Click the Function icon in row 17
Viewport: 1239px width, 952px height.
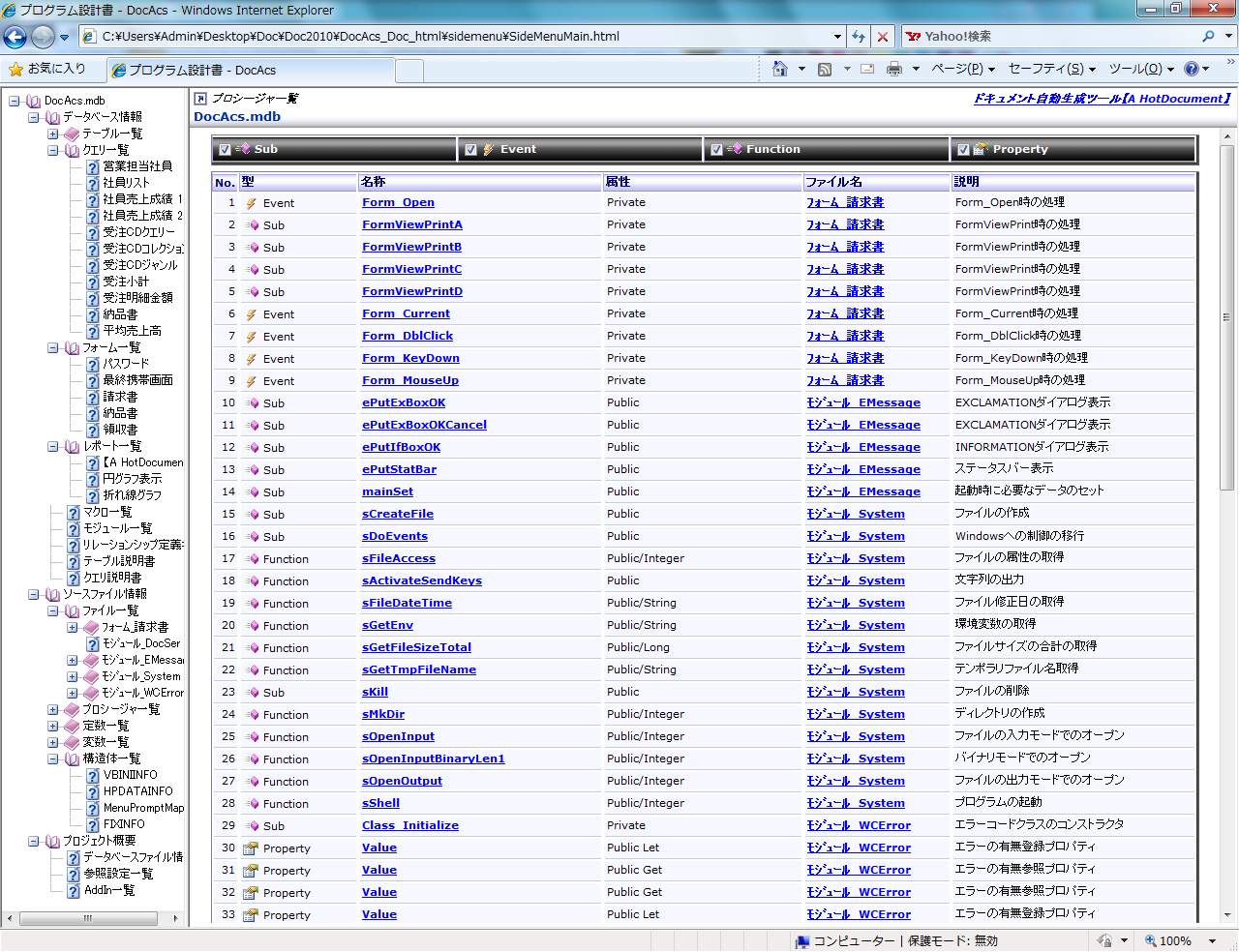[x=252, y=559]
